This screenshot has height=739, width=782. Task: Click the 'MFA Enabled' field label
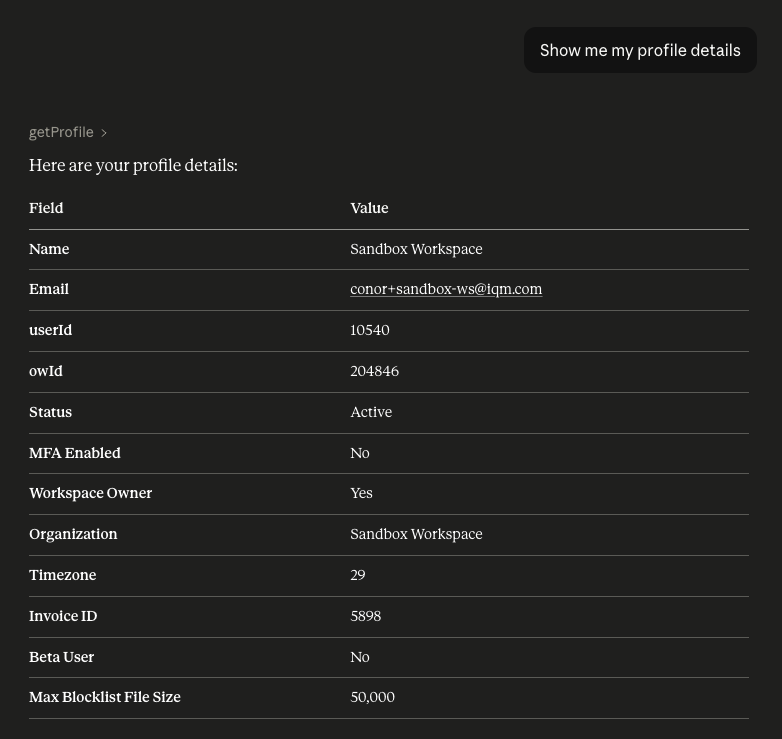coord(75,453)
